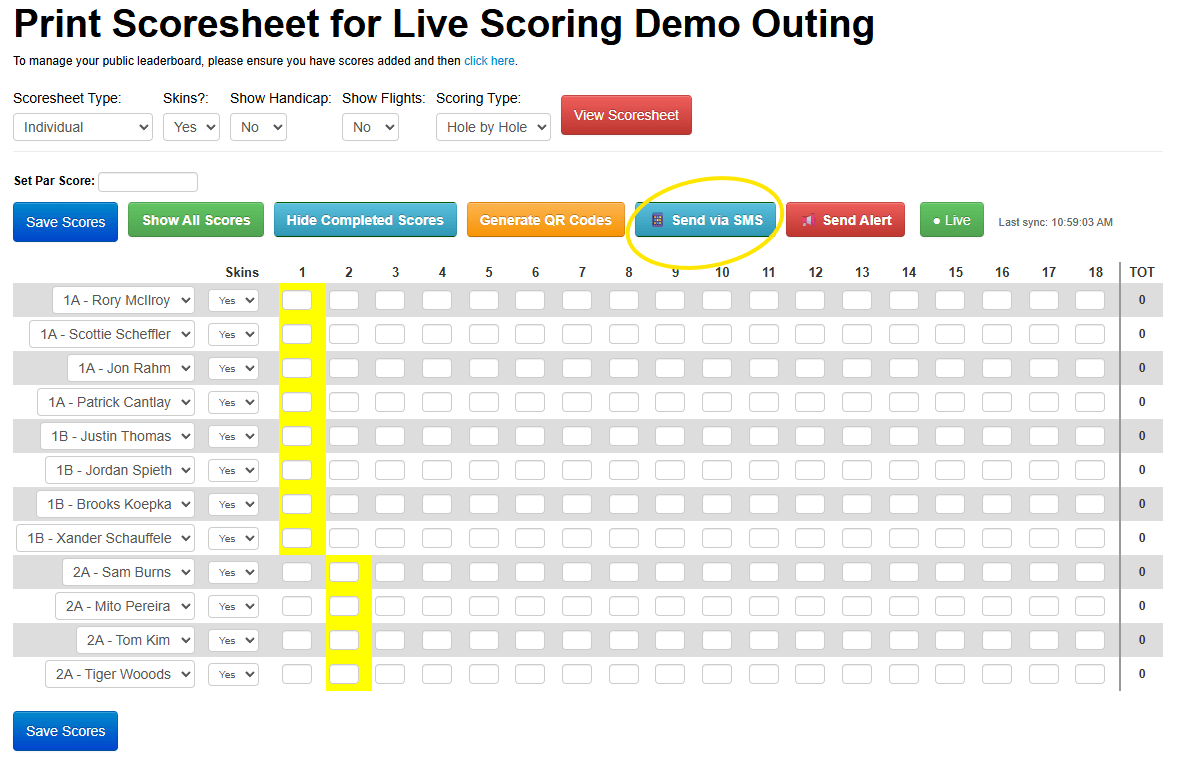Click Brooks Koepka's hole 12 score box
Screen dimensions: 1182x766
pos(810,504)
